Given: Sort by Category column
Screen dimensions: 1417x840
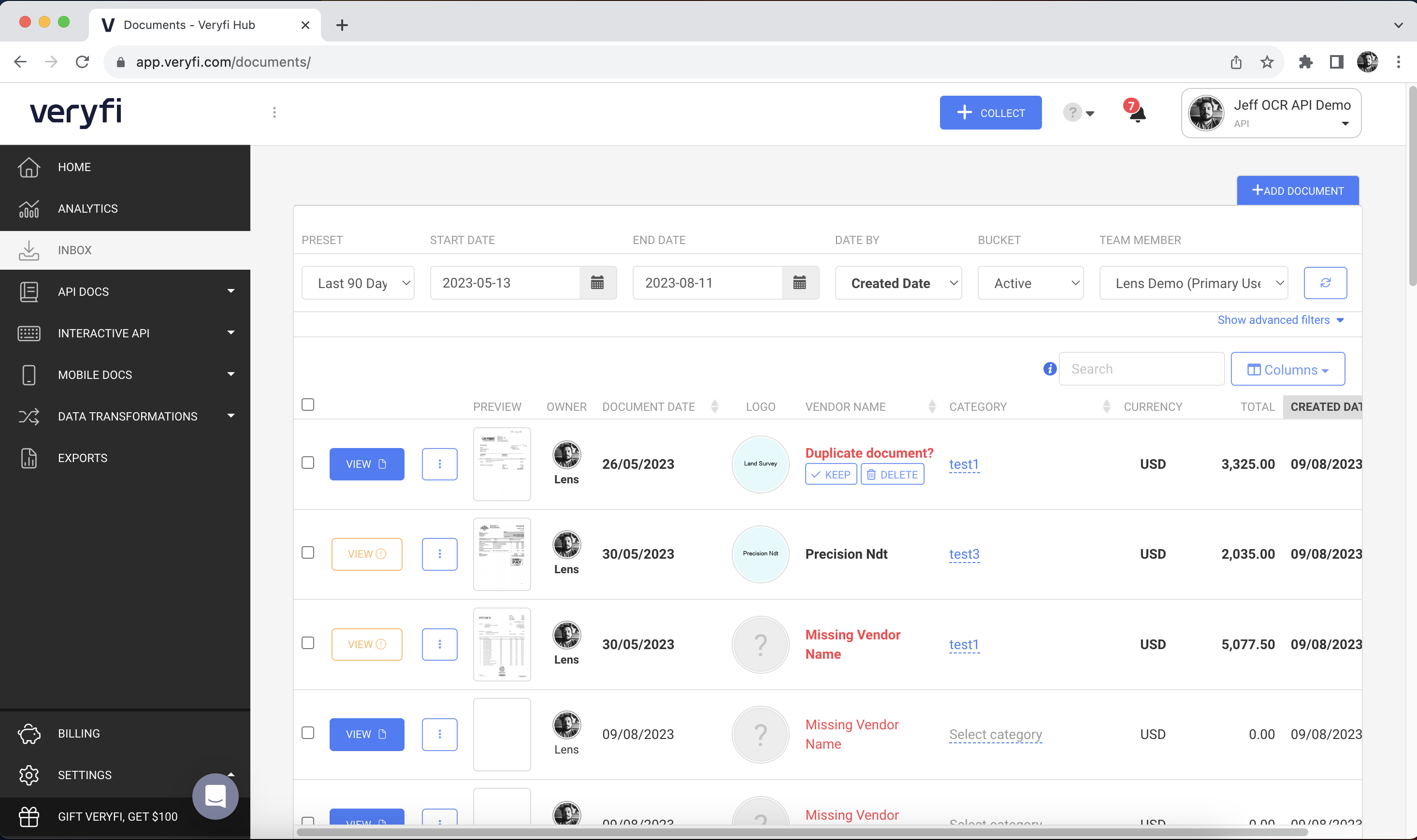Looking at the screenshot, I should 1106,406.
